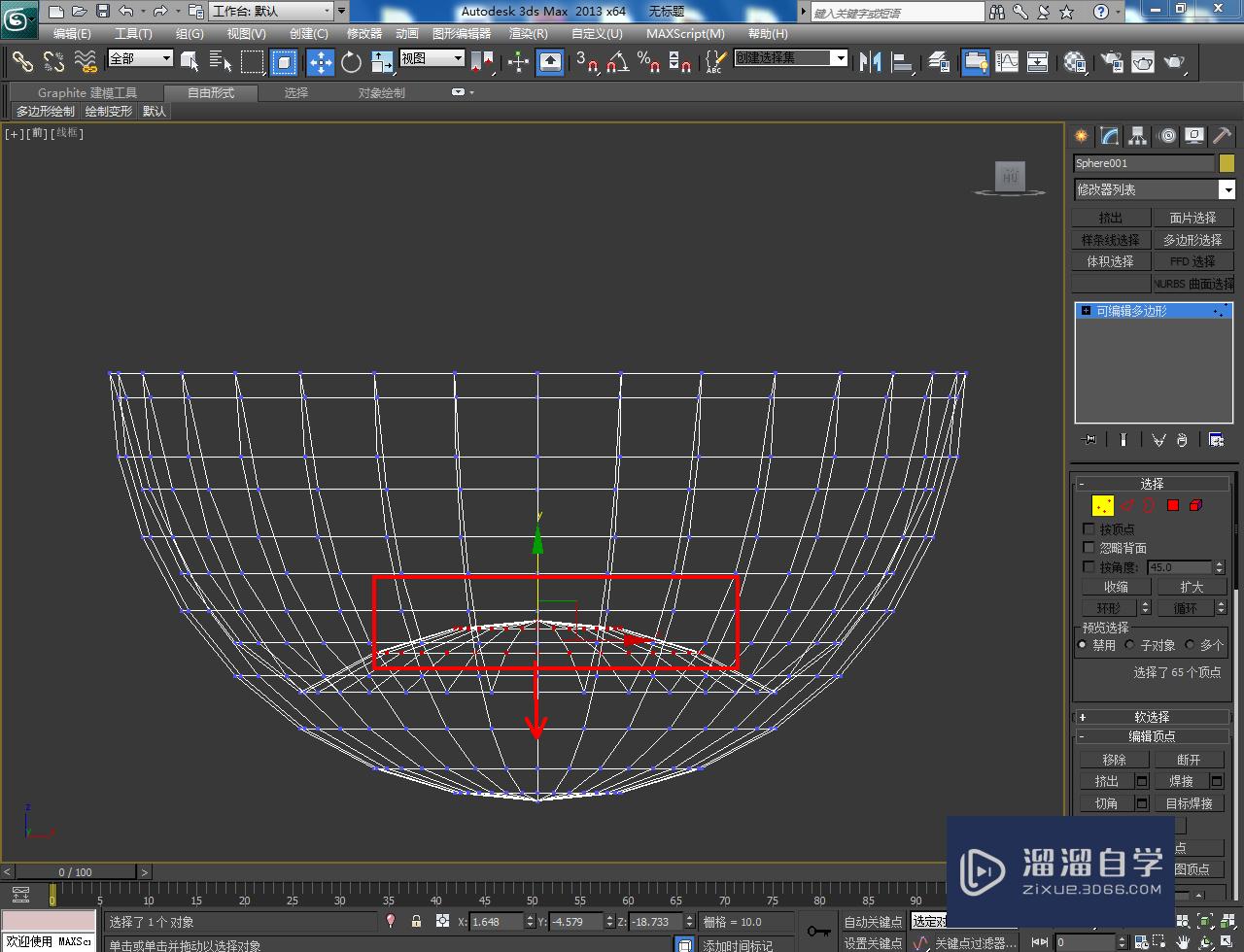The width and height of the screenshot is (1244, 952).
Task: Collapse the 编辑顶点 rollout
Action: (x=1153, y=736)
